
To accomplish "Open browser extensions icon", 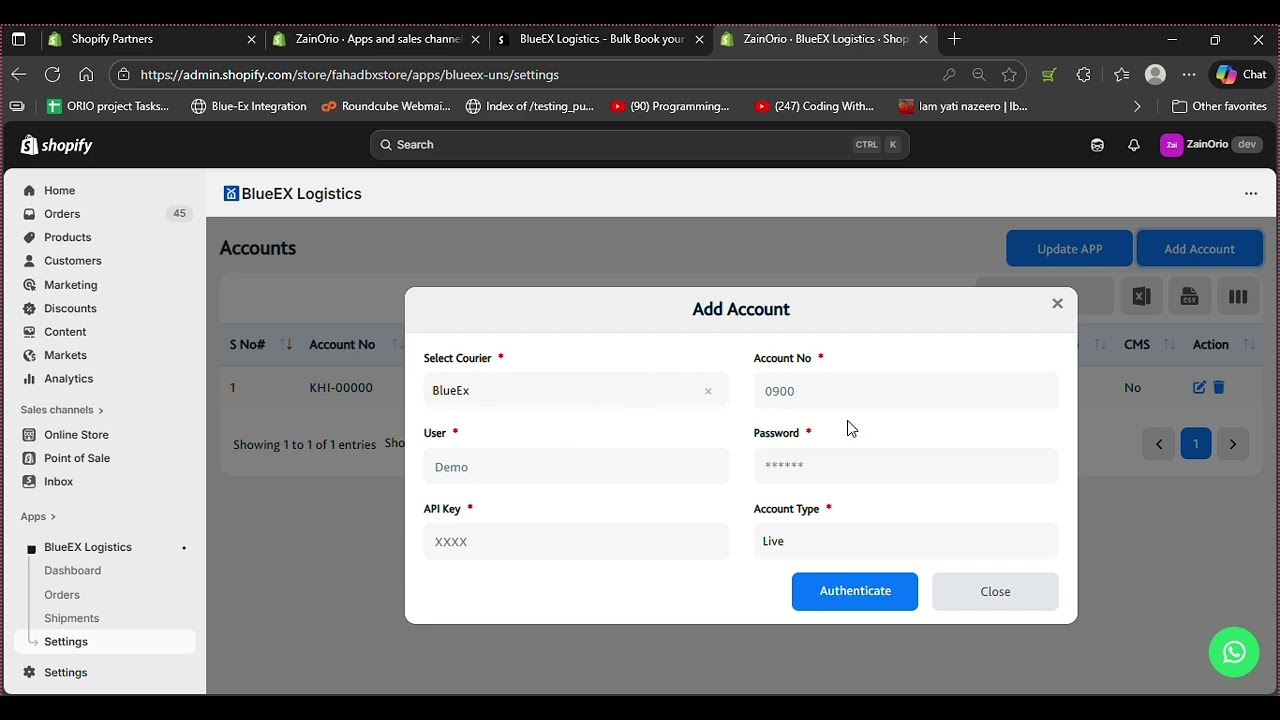I will tap(1084, 74).
